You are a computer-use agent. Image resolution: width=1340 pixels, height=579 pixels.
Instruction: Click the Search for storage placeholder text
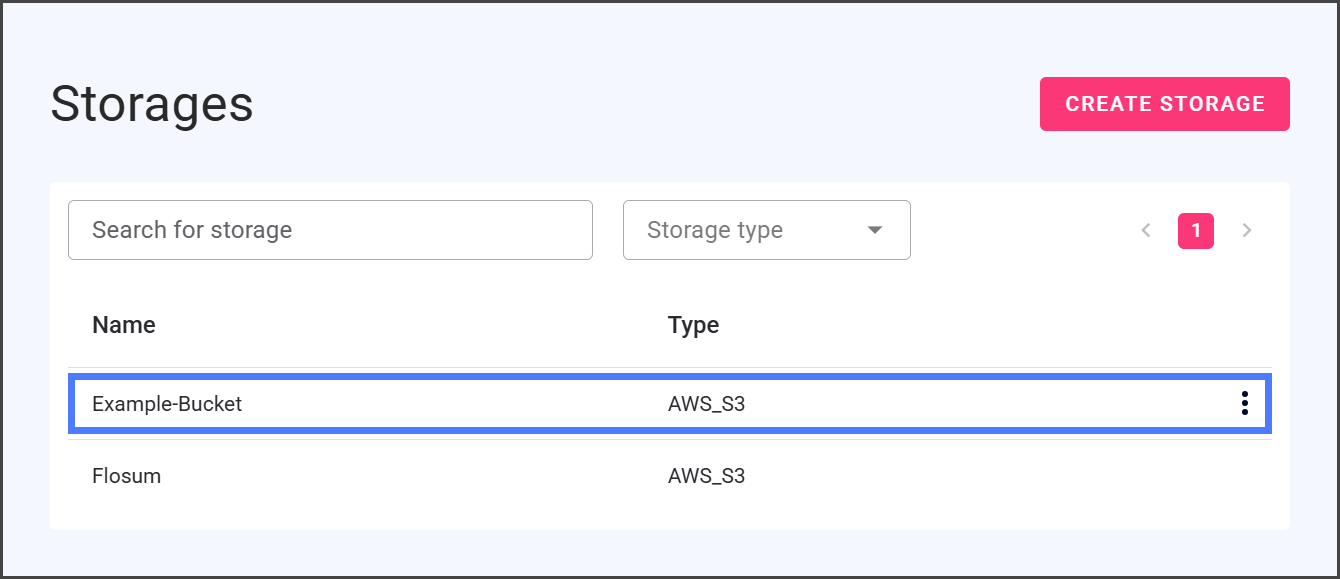click(192, 230)
